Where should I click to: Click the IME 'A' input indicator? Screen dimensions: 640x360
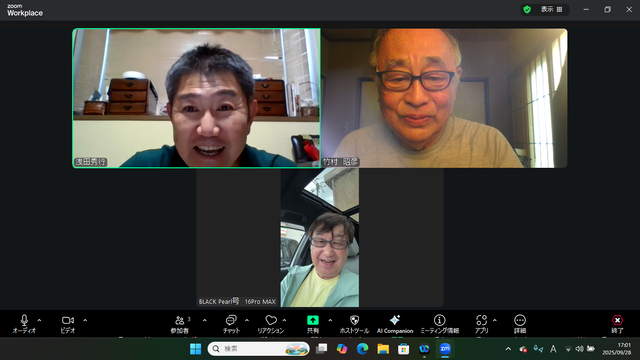coord(553,349)
